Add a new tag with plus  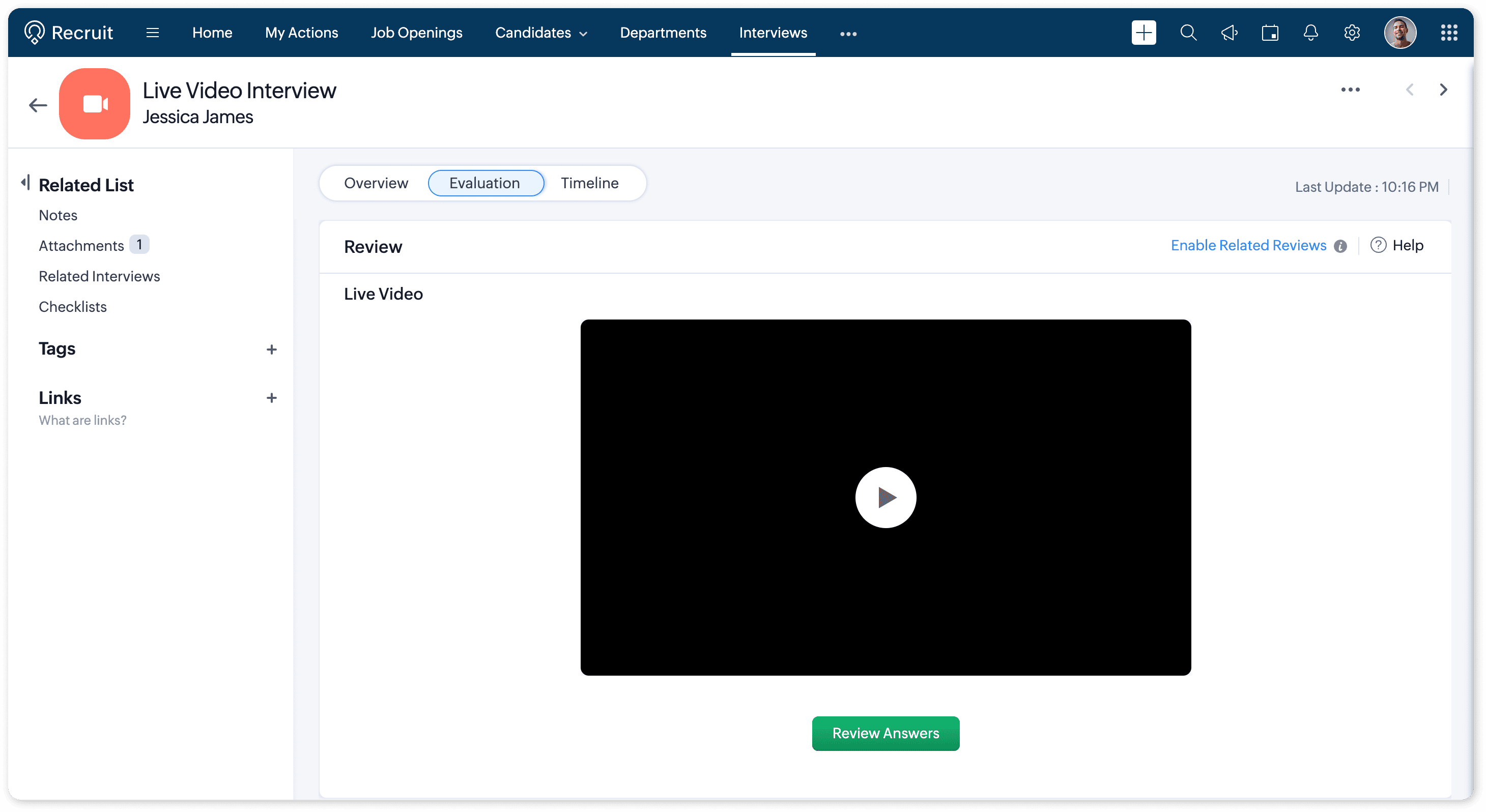click(271, 350)
